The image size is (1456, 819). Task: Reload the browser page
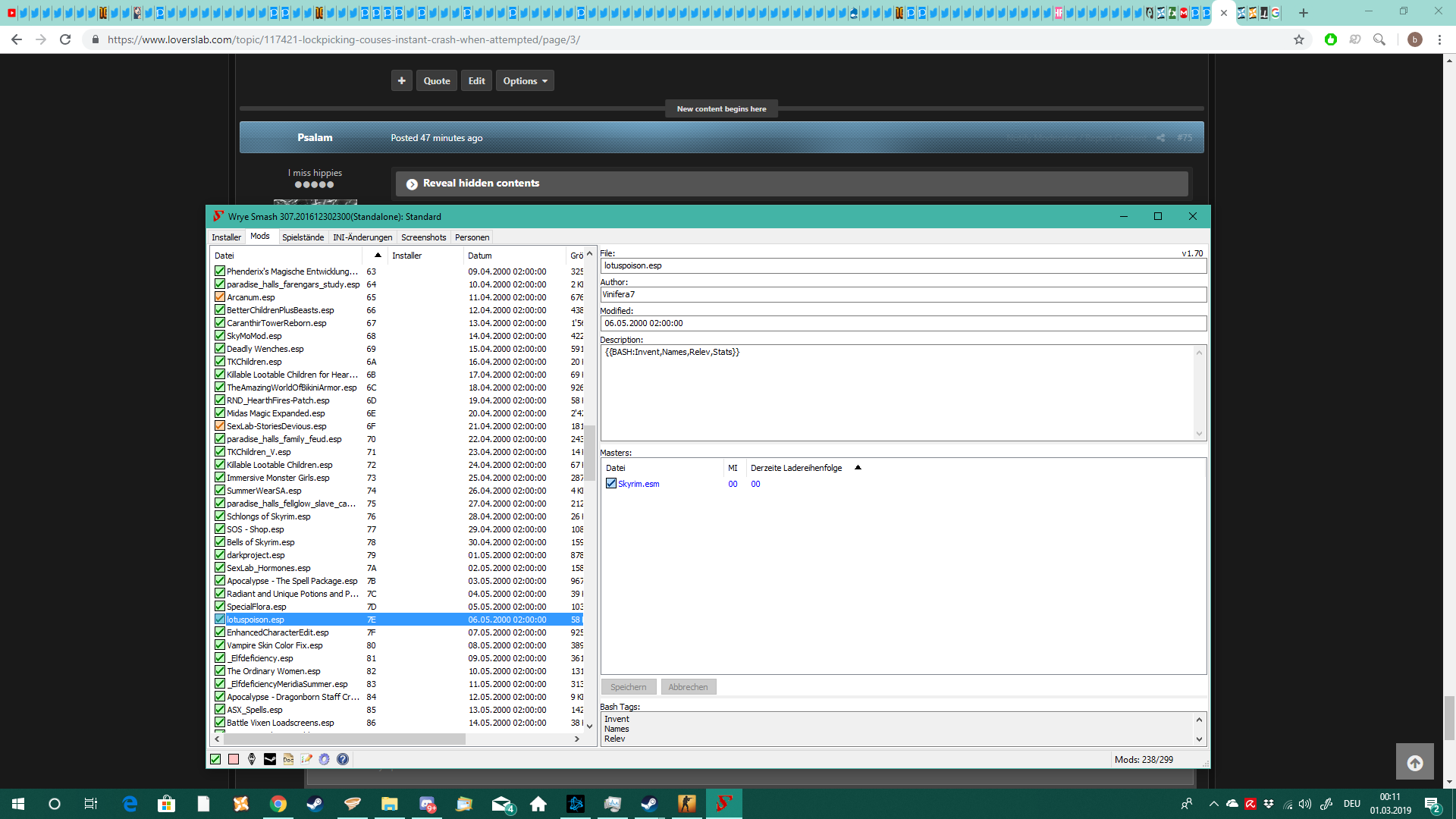coord(65,39)
